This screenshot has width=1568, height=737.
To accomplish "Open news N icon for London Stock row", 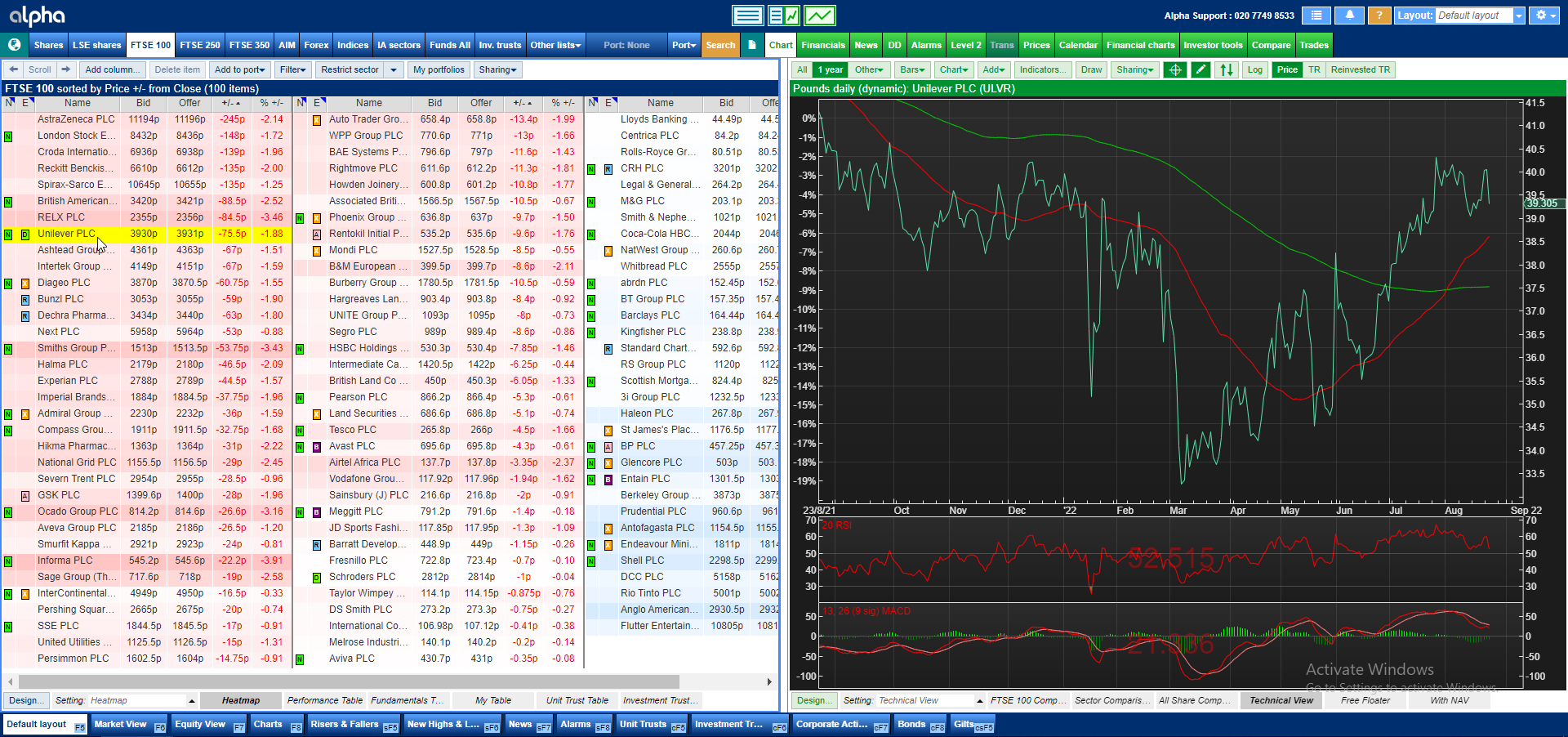I will (x=8, y=136).
